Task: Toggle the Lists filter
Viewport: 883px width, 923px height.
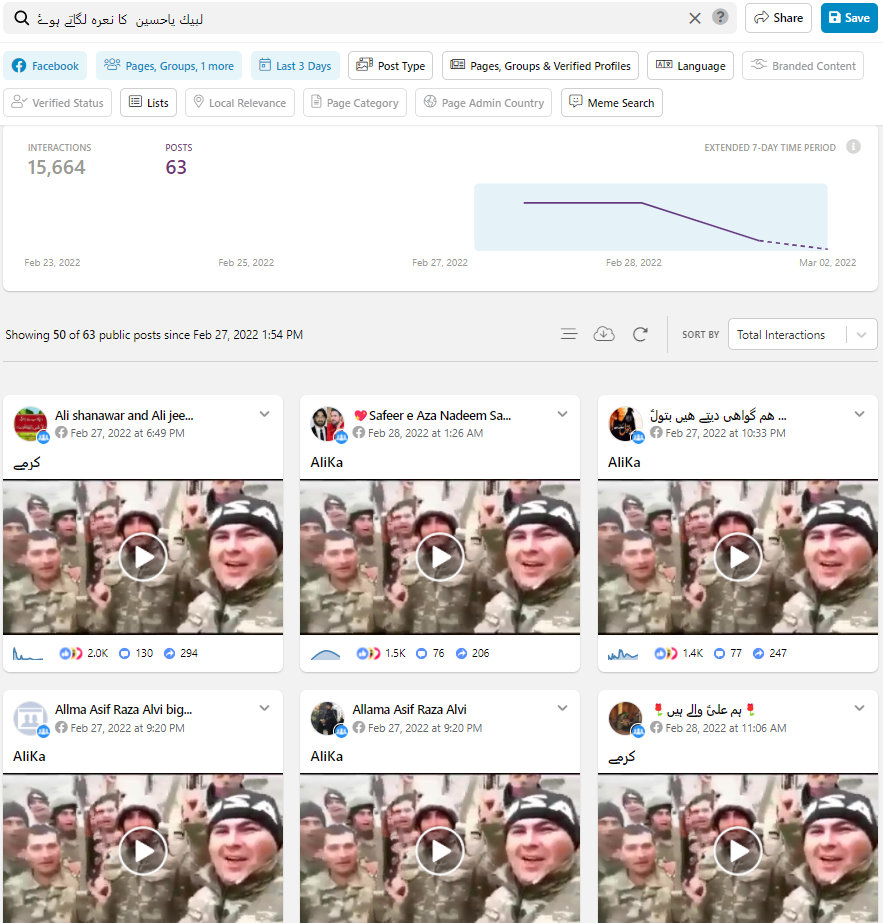Action: 148,103
